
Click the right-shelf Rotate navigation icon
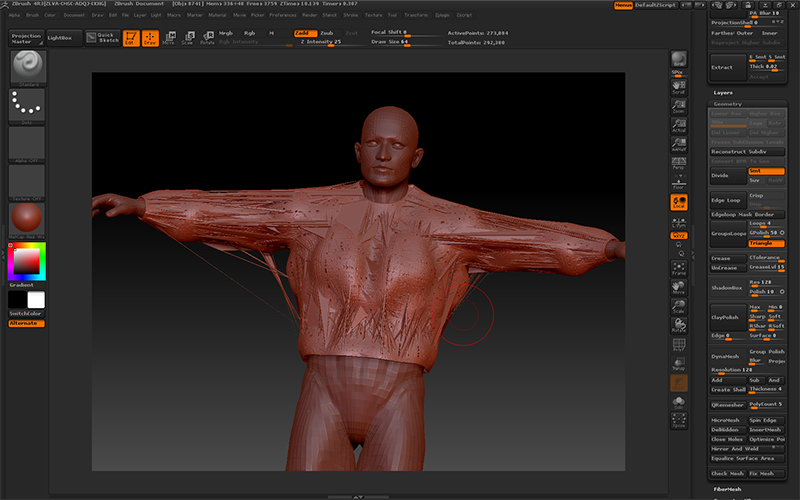point(679,326)
